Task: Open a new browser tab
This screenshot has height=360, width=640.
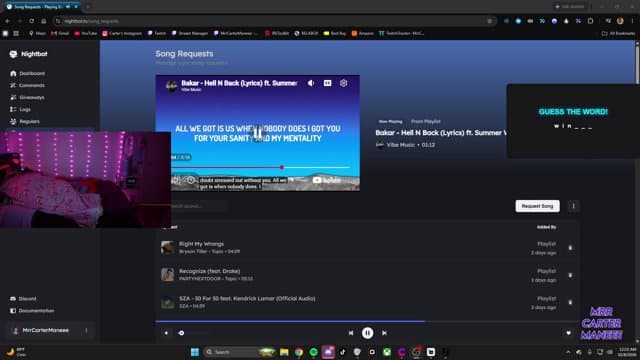Action: [88, 7]
